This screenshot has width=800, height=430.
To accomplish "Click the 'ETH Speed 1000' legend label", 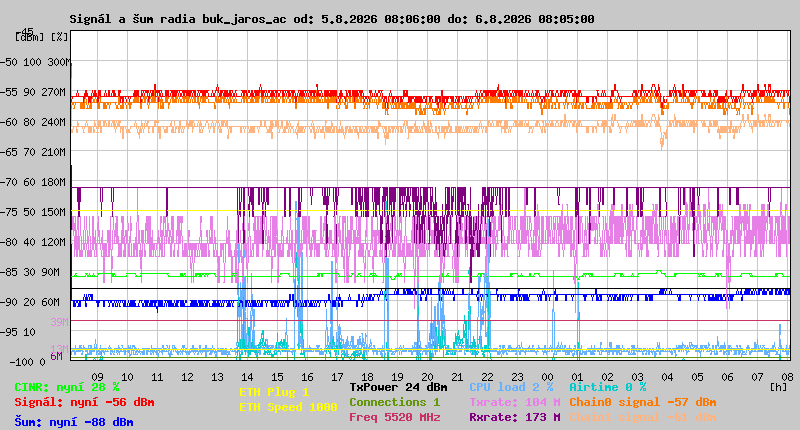I will tap(288, 407).
